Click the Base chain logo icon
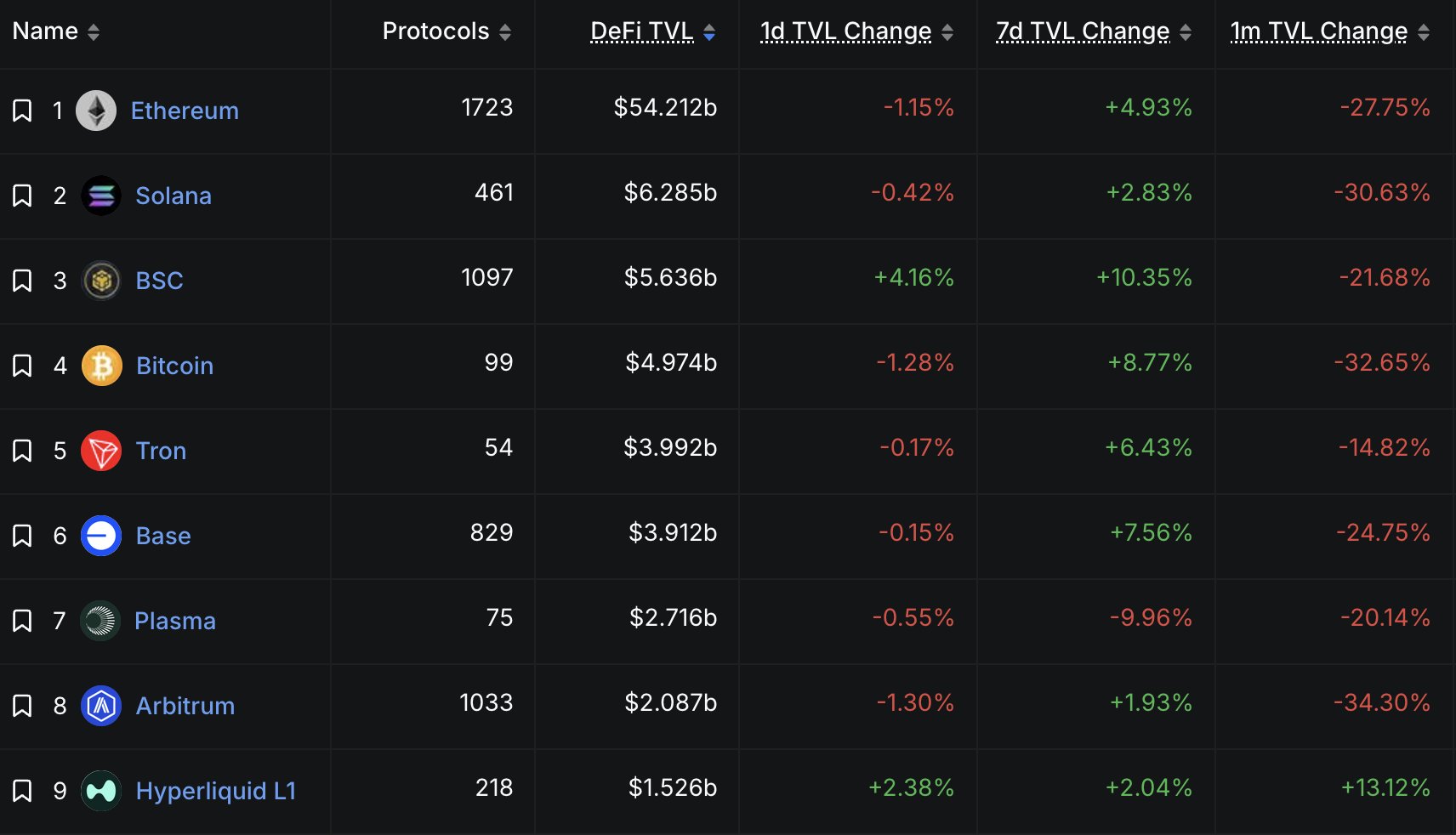Screen dimensions: 1456x835 coord(101,536)
